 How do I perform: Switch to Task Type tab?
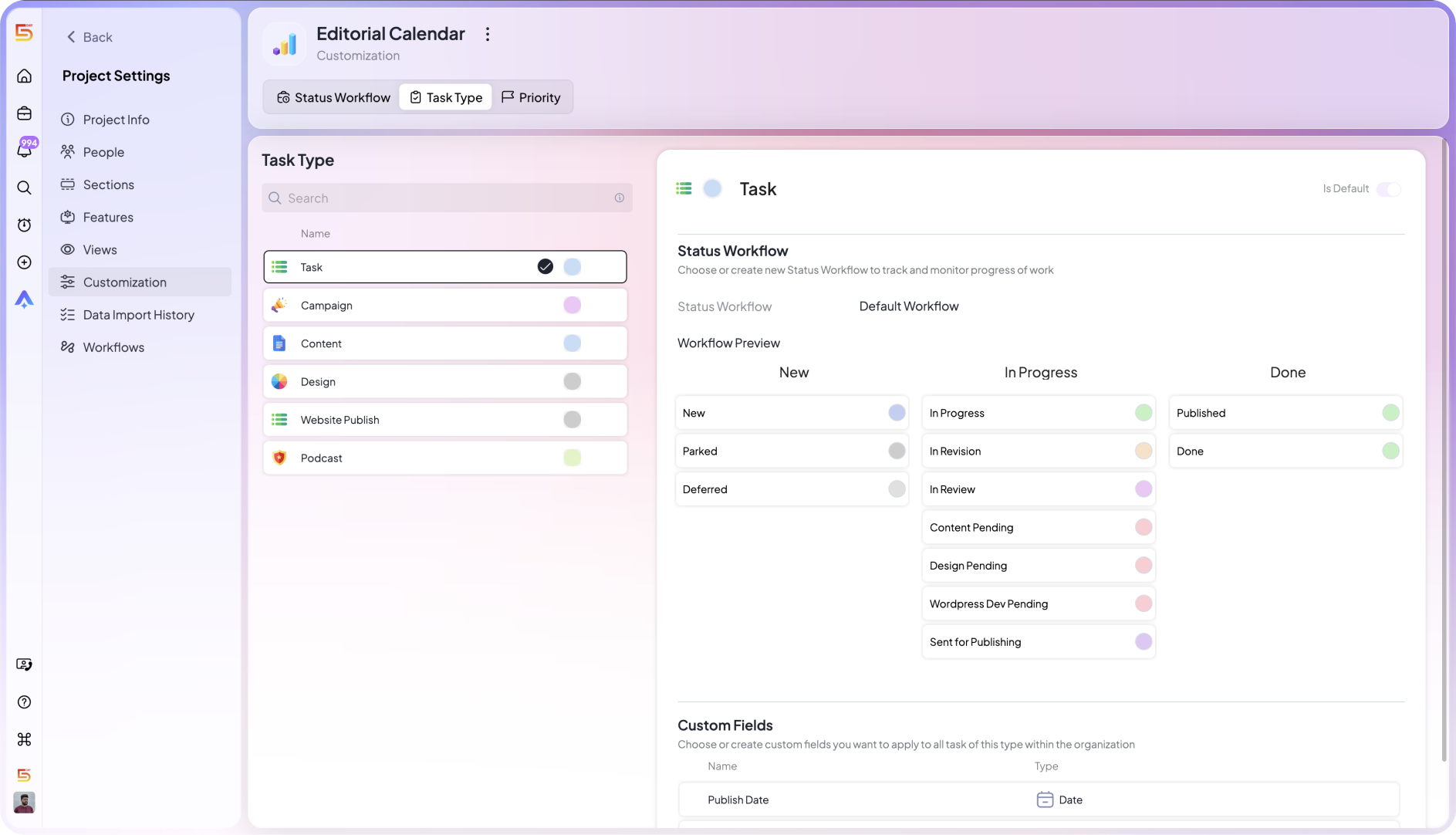[x=445, y=97]
